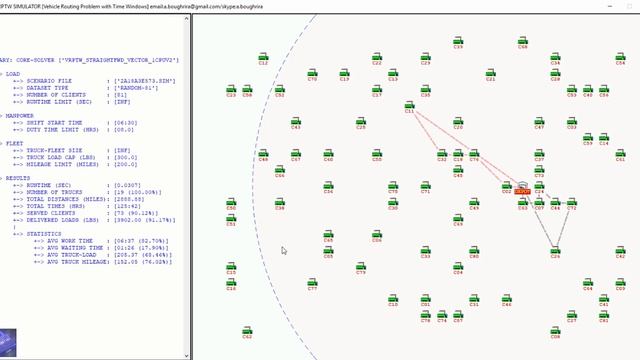Click the 'TRUCK LOAD CAP (LBS)' line

(75, 157)
